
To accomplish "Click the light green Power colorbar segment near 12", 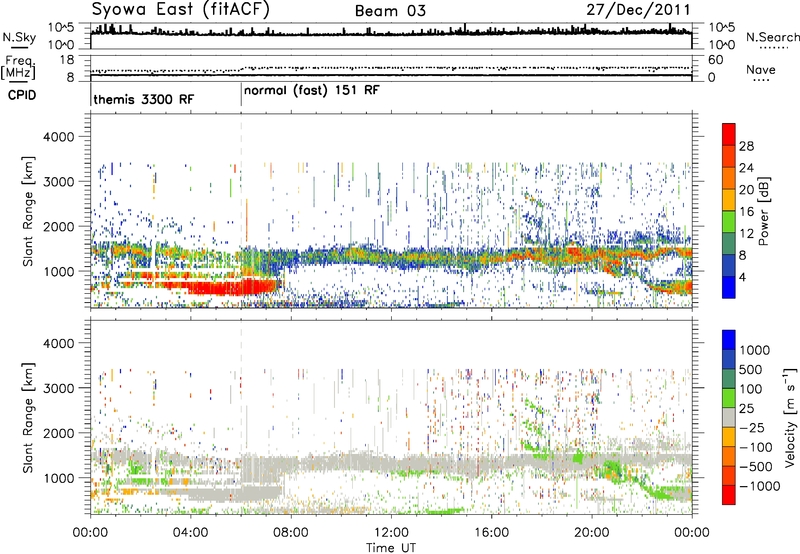I will (x=729, y=222).
